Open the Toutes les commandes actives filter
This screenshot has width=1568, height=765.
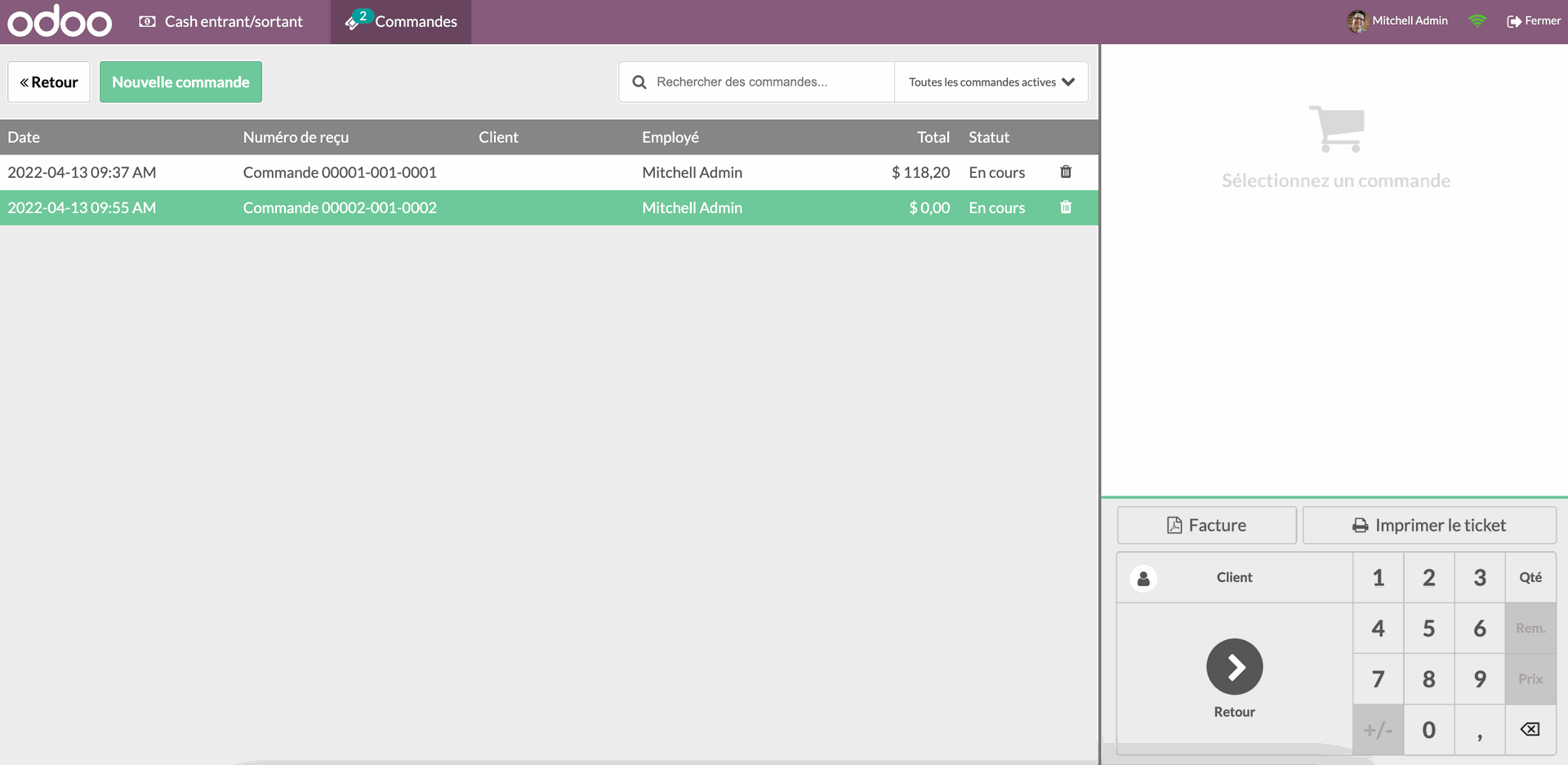tap(991, 82)
